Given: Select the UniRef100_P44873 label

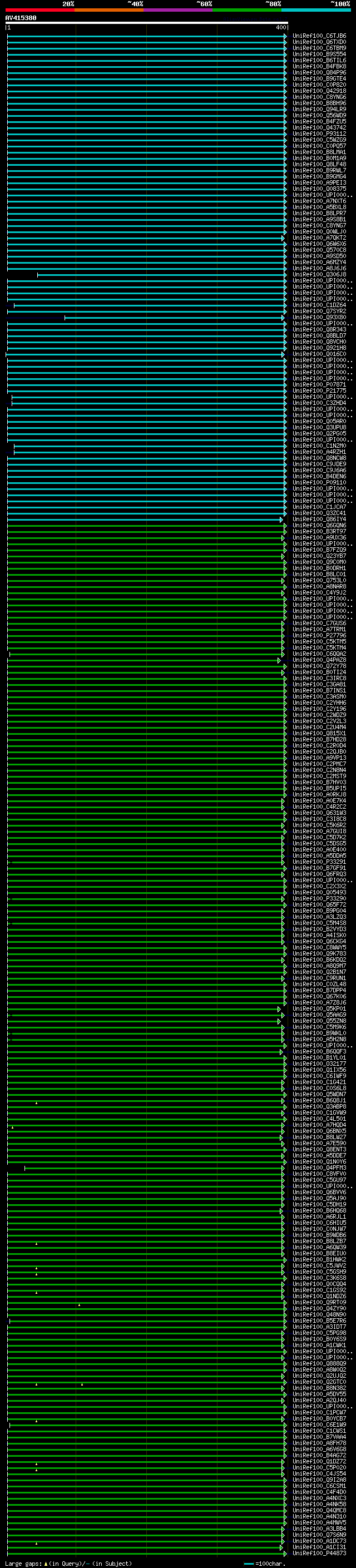Looking at the screenshot, I should pos(319,1553).
